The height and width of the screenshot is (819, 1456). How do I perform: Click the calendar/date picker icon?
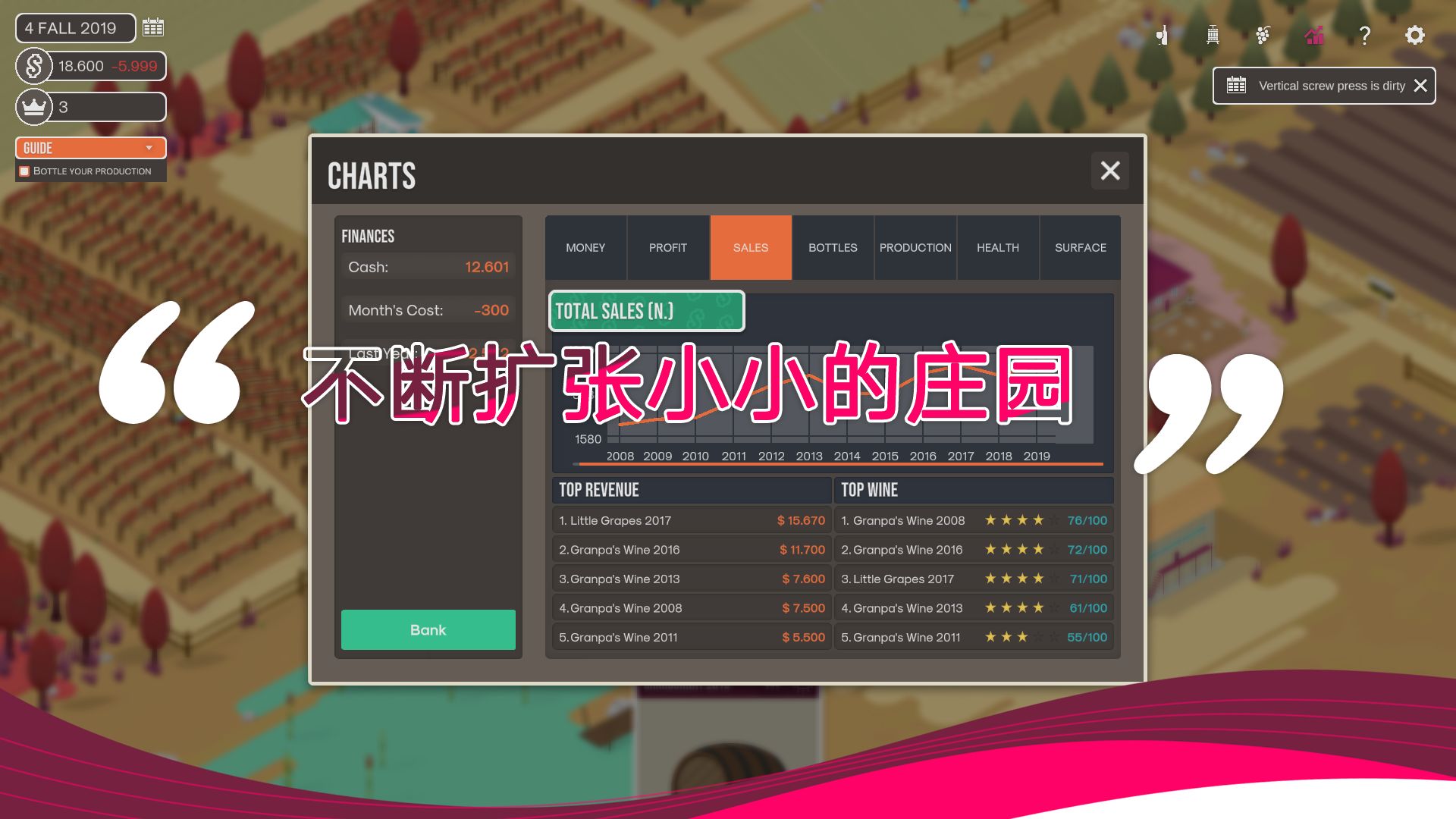[153, 28]
